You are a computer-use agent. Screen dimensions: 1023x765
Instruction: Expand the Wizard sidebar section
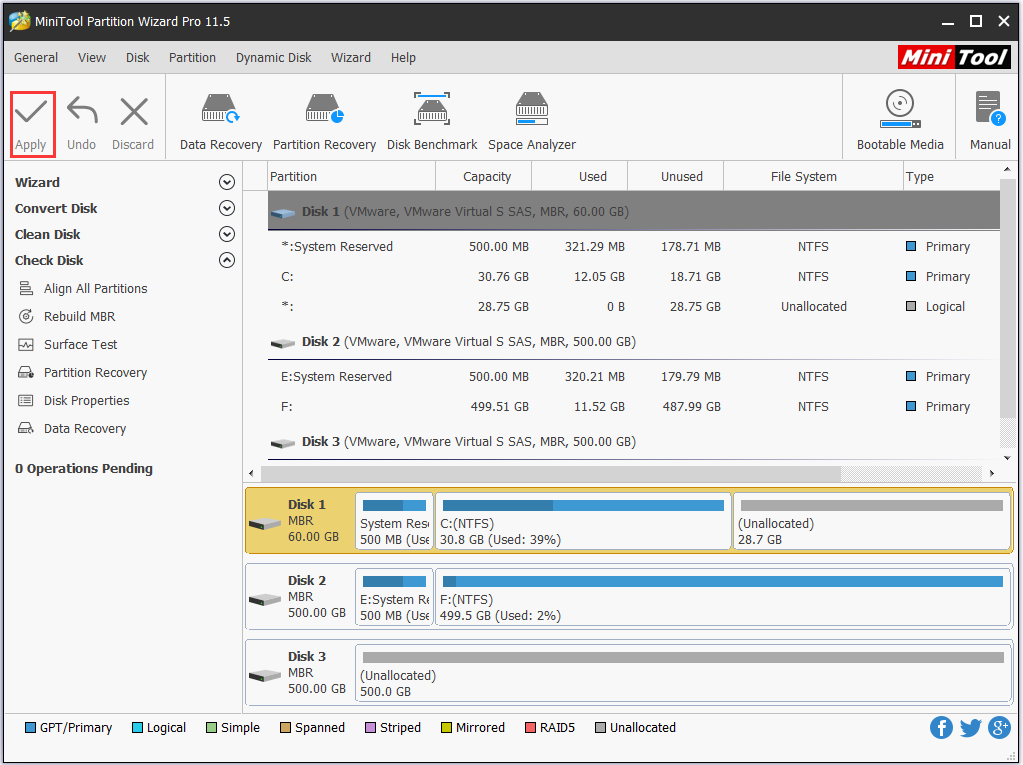[x=227, y=183]
